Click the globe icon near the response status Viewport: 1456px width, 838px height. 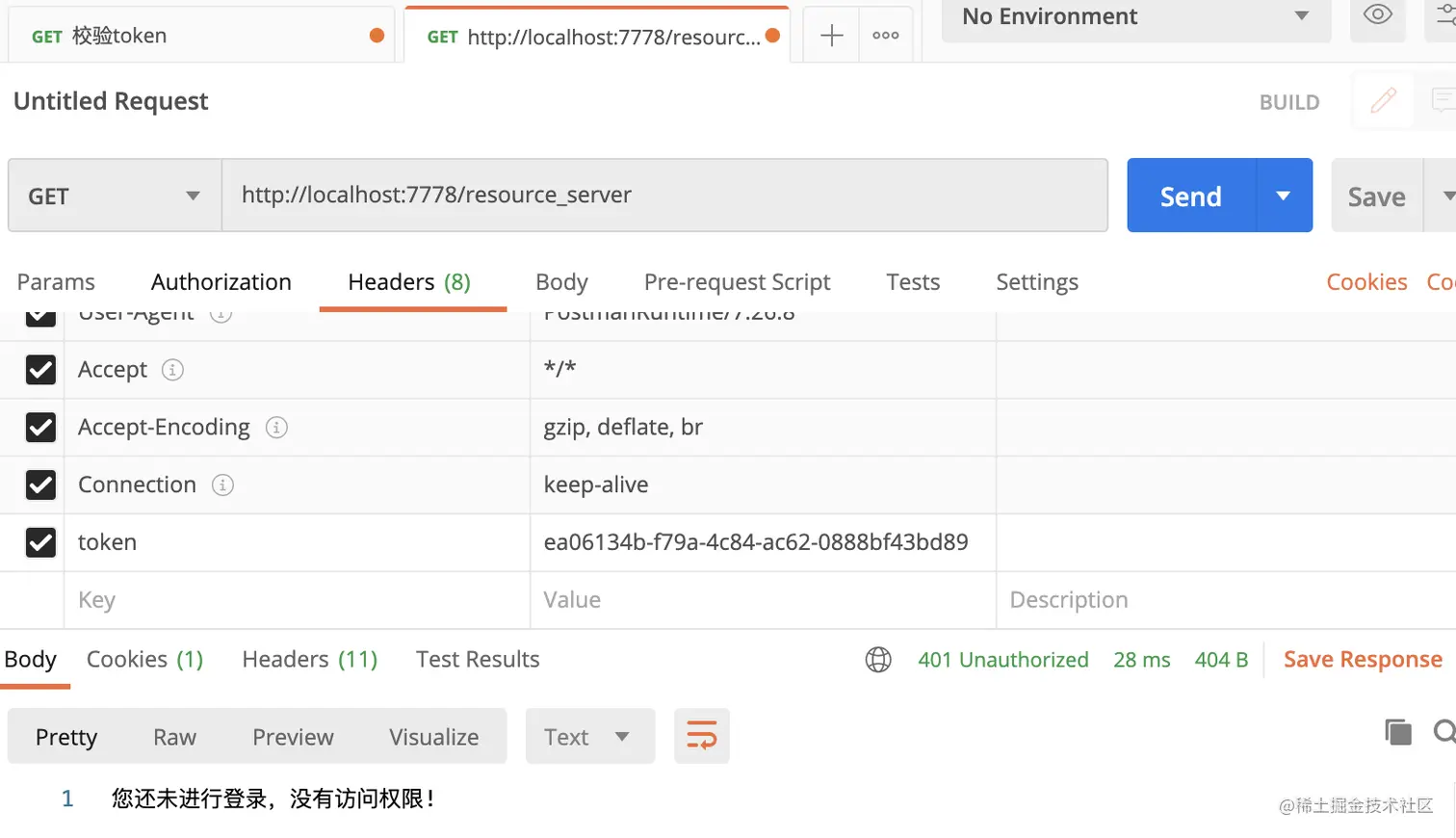tap(877, 660)
